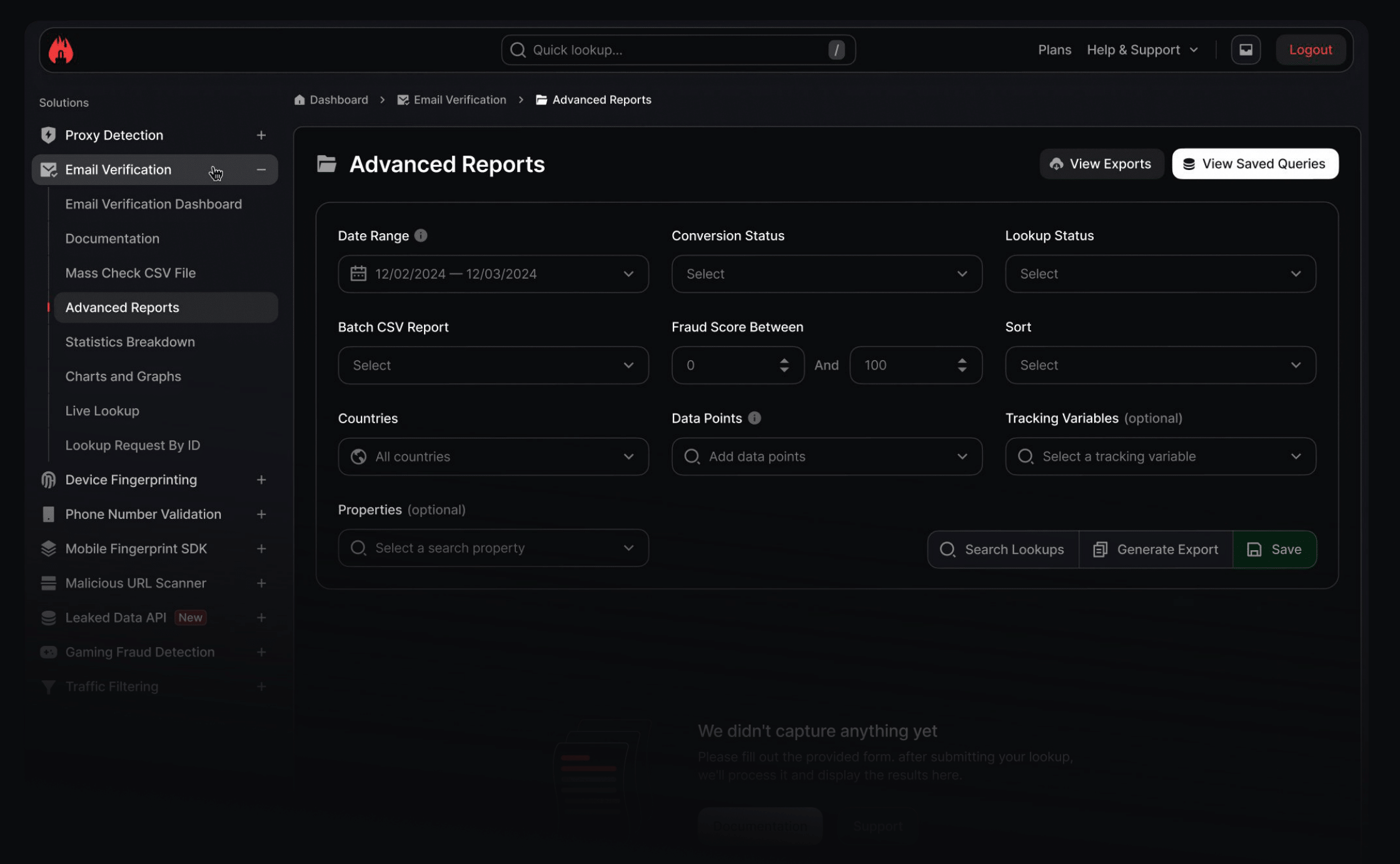Image resolution: width=1400 pixels, height=864 pixels.
Task: Click the Device Fingerprinting fingerprint icon
Action: coord(48,480)
